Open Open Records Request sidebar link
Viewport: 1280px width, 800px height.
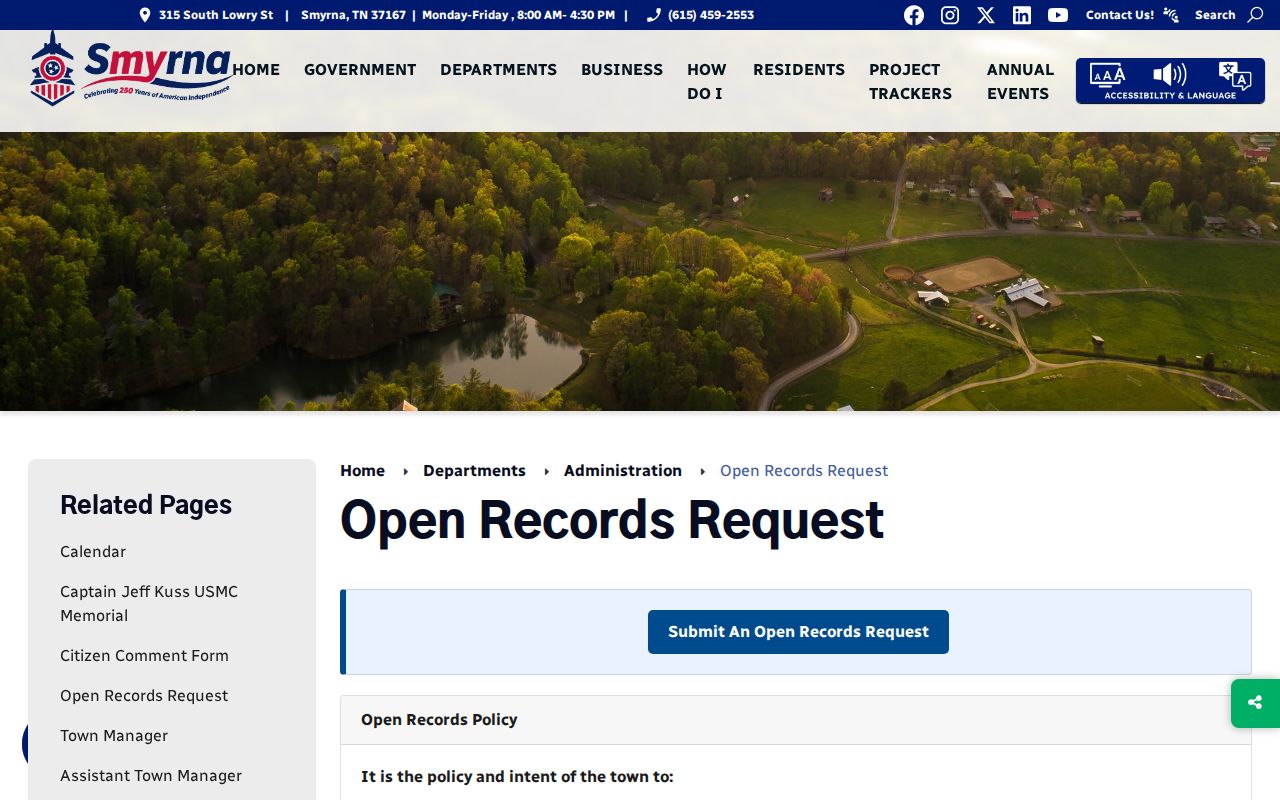point(144,696)
